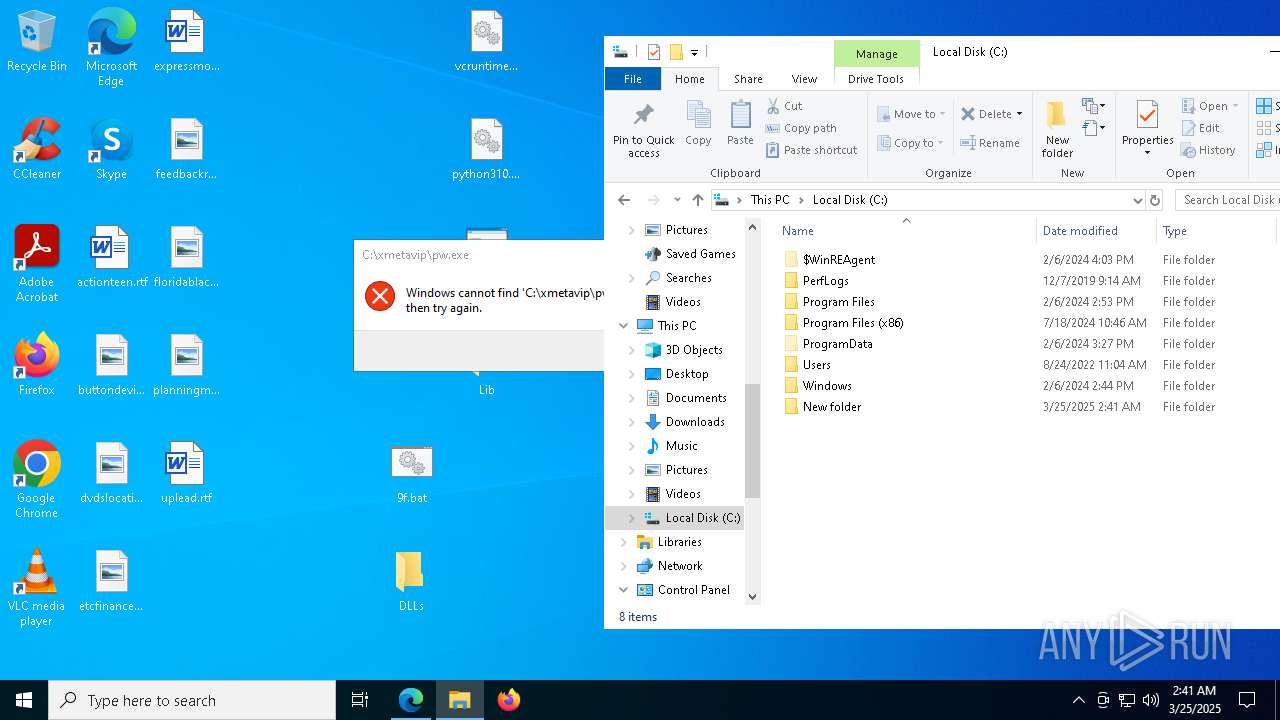The height and width of the screenshot is (720, 1280).
Task: Switch to the View ribbon tab
Action: coord(804,79)
